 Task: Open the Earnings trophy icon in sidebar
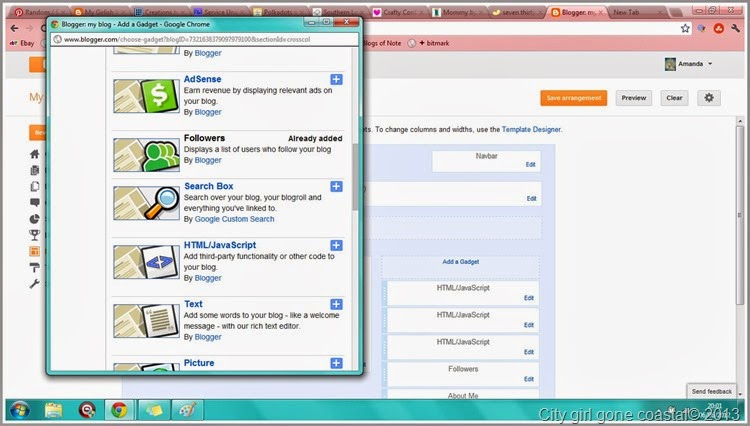pos(34,235)
